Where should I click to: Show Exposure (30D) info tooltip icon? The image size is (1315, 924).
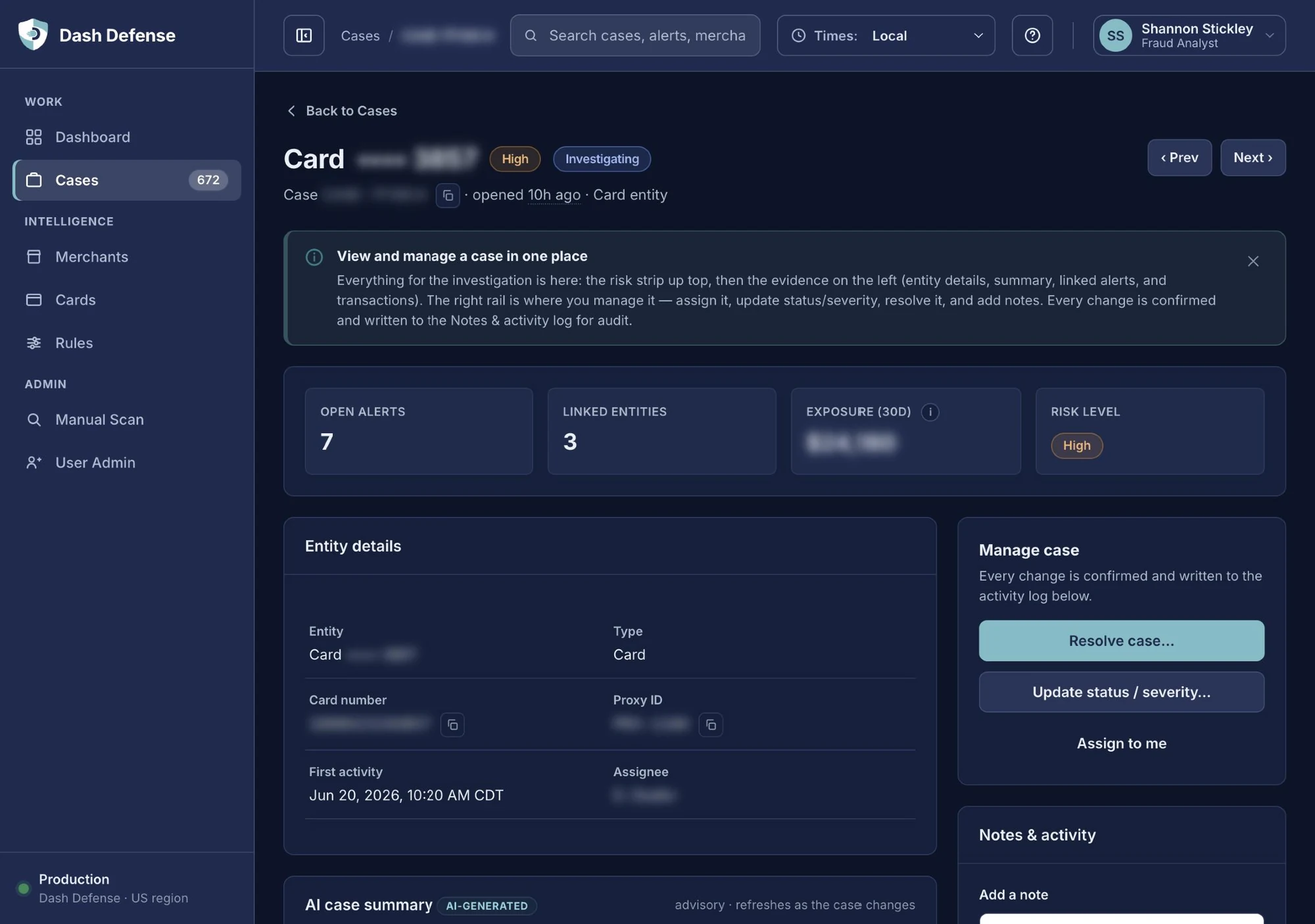click(930, 412)
